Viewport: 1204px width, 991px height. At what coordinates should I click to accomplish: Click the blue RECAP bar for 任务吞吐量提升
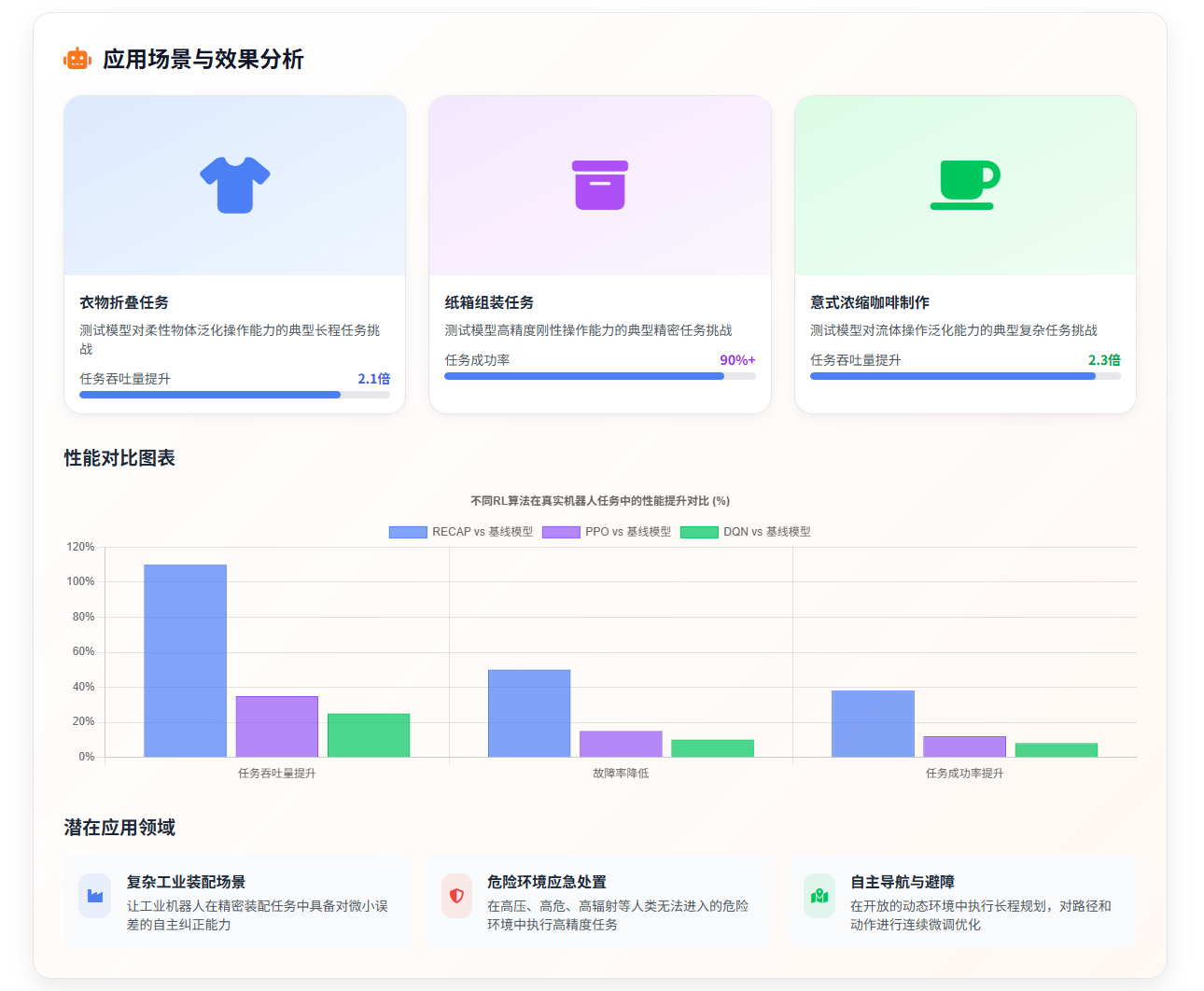(x=185, y=661)
